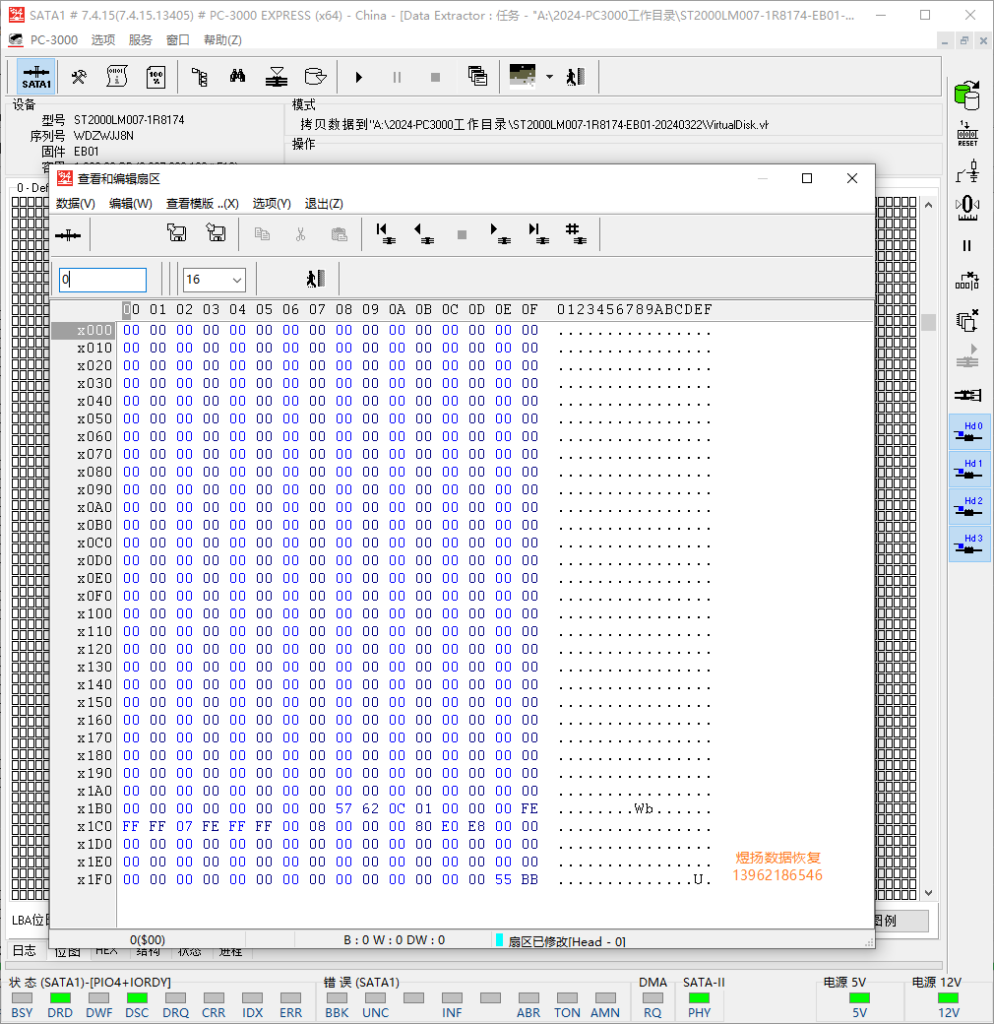This screenshot has height=1024, width=994.
Task: Open the drive info scroll icon
Action: click(x=117, y=77)
